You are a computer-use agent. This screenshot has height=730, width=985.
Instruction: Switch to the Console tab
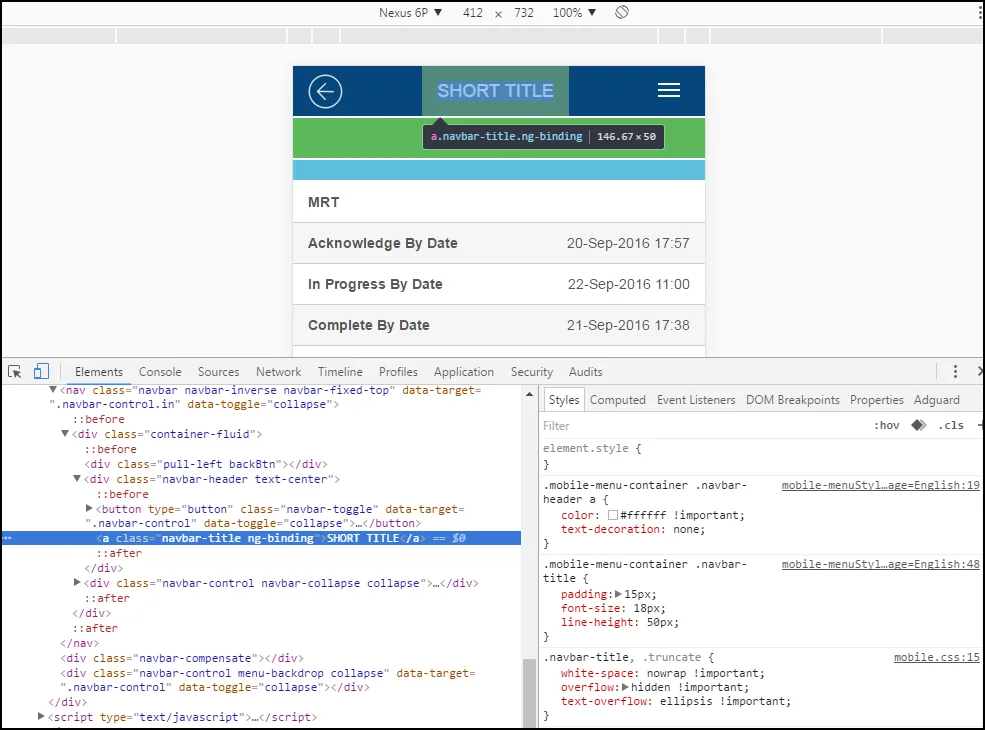(x=160, y=372)
